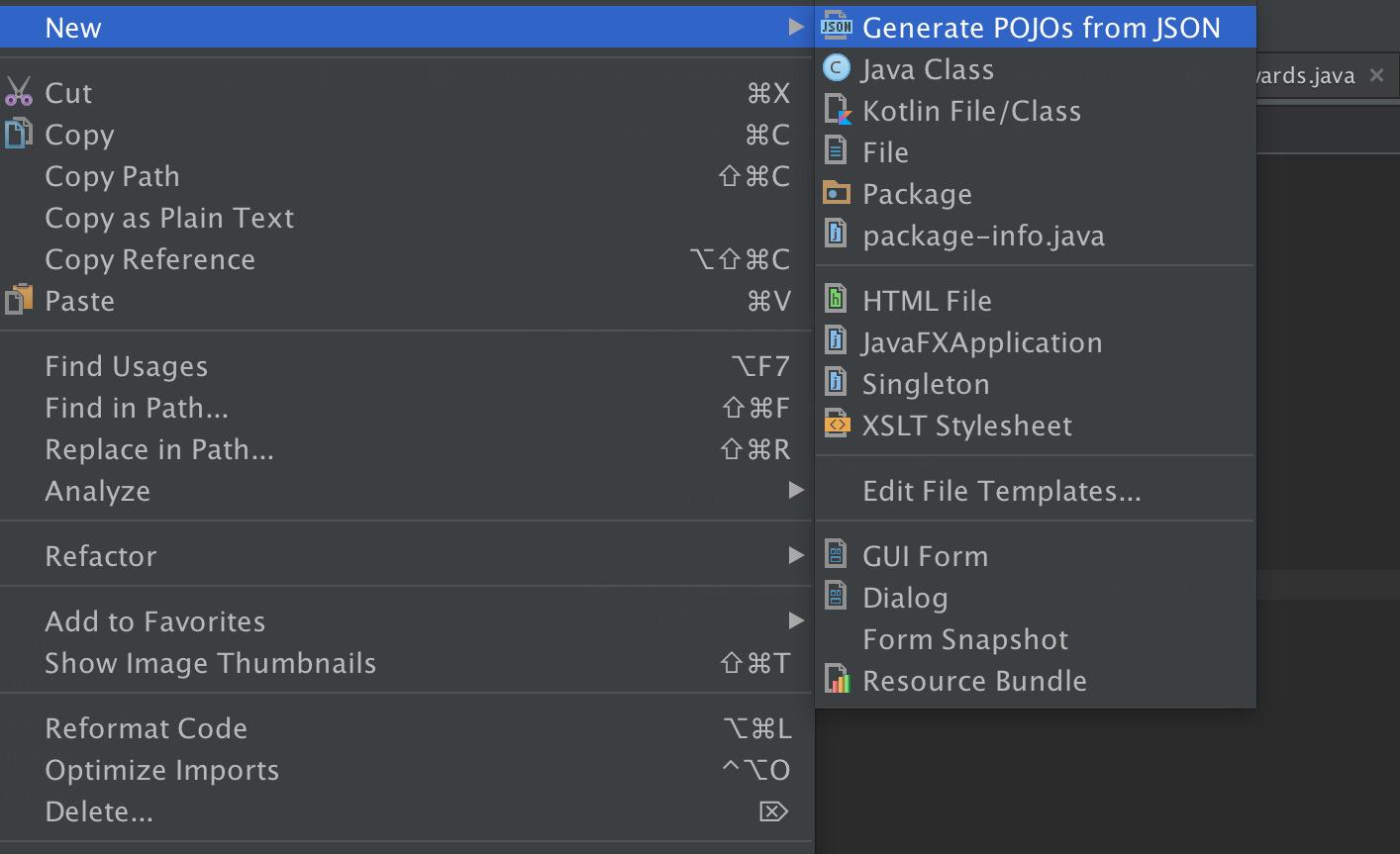Select Delete... from the context menu

click(99, 811)
